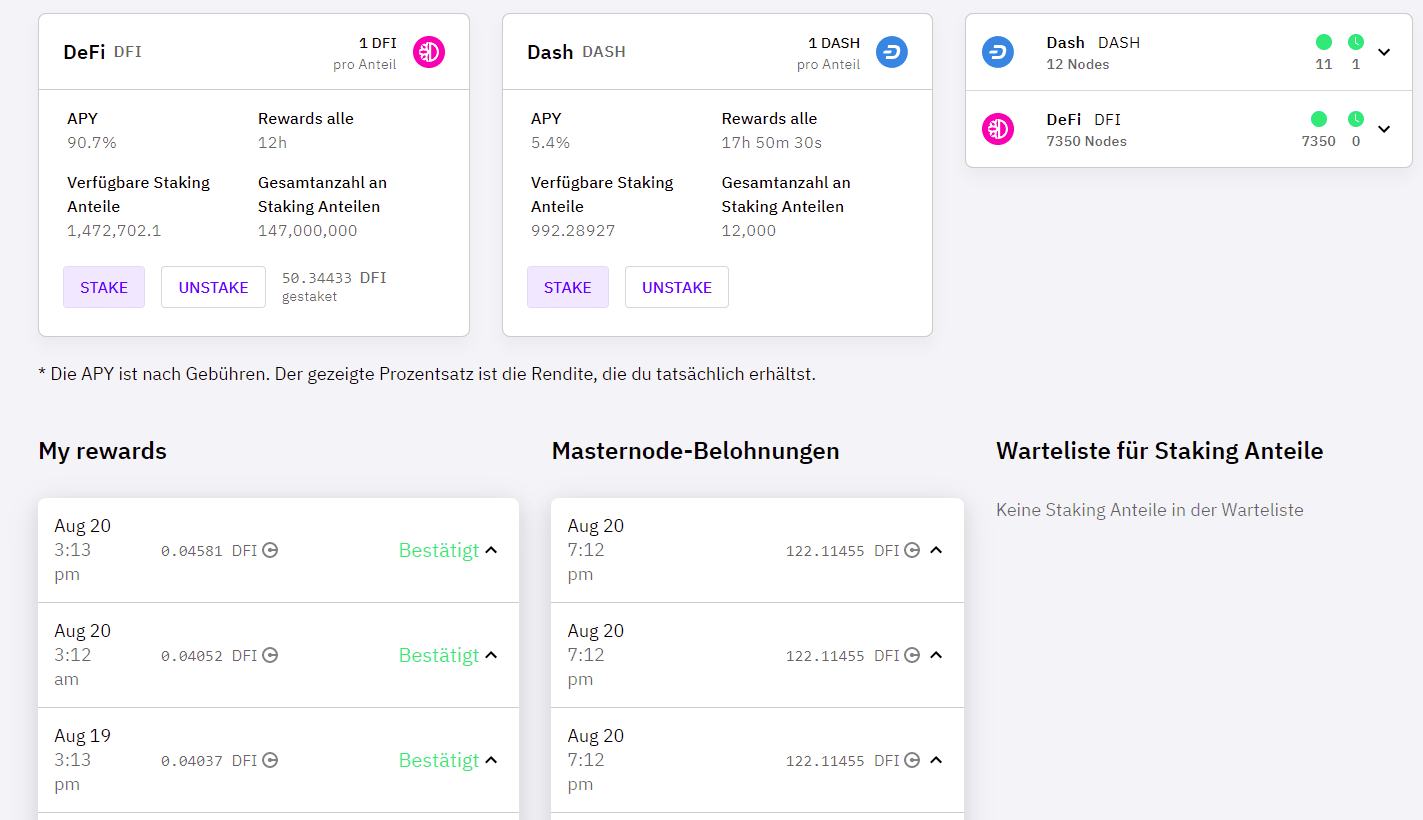This screenshot has height=820, width=1423.
Task: Click the DeFi coin icon in the 7350 Nodes row
Action: pyautogui.click(x=998, y=128)
